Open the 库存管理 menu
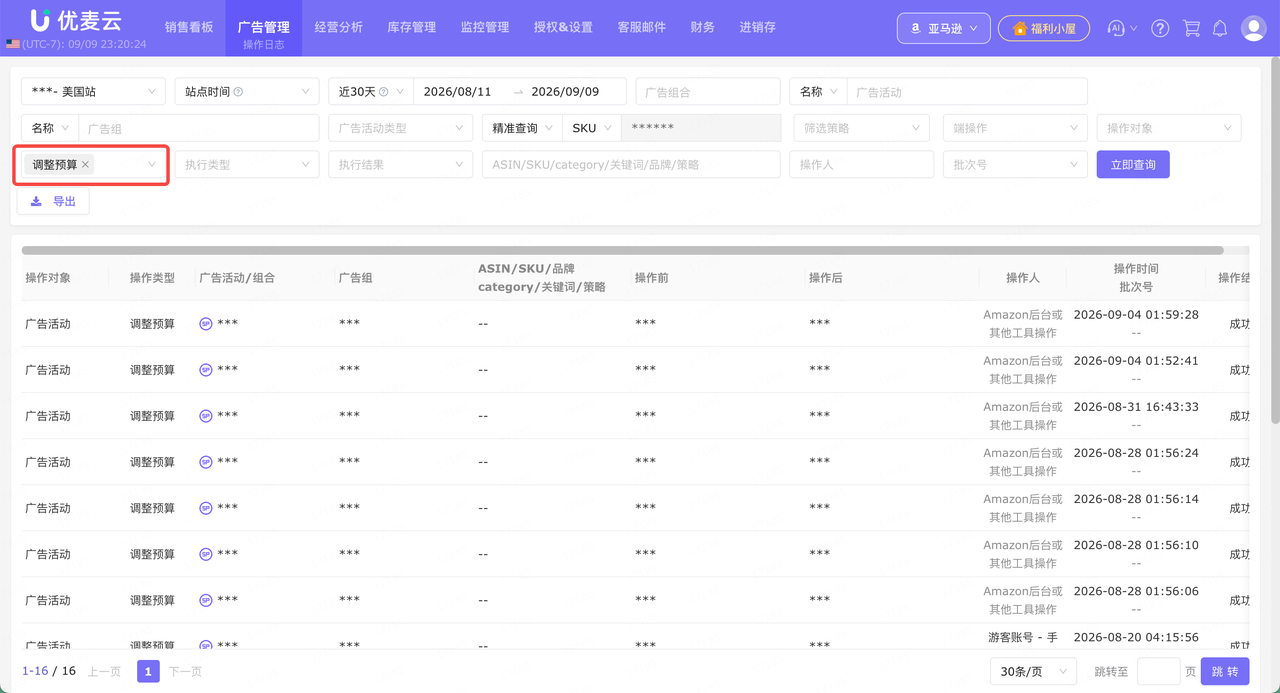This screenshot has height=693, width=1280. click(x=412, y=27)
